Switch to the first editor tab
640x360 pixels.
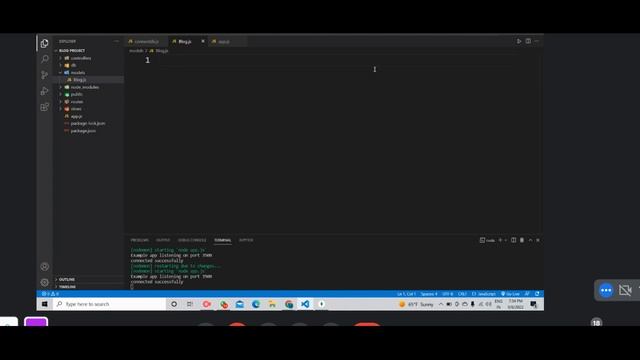[147, 41]
